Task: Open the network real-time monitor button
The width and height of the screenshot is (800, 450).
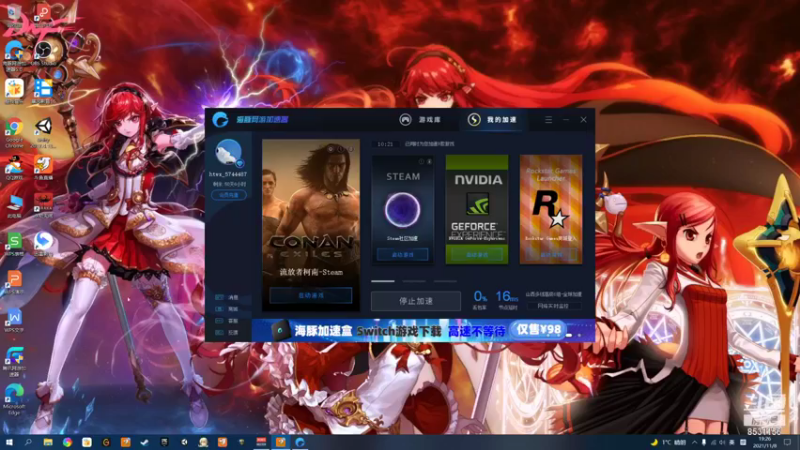Action: 553,306
